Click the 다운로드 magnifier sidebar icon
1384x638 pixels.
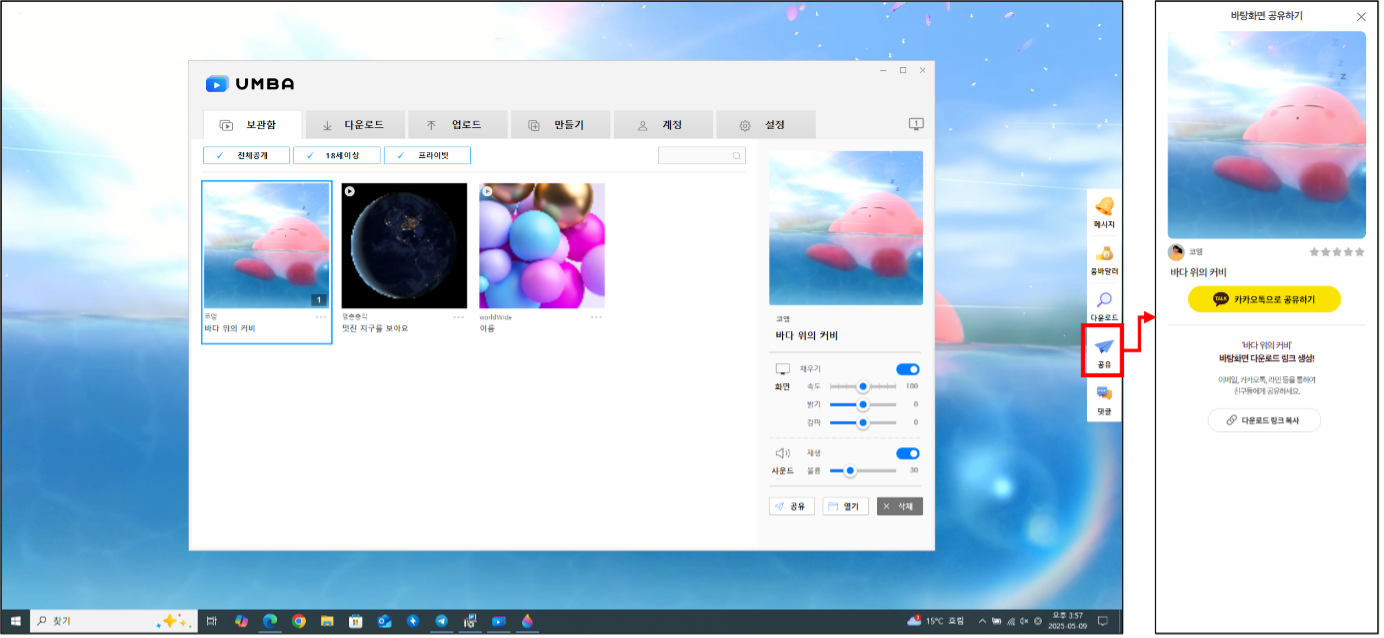[x=1104, y=300]
